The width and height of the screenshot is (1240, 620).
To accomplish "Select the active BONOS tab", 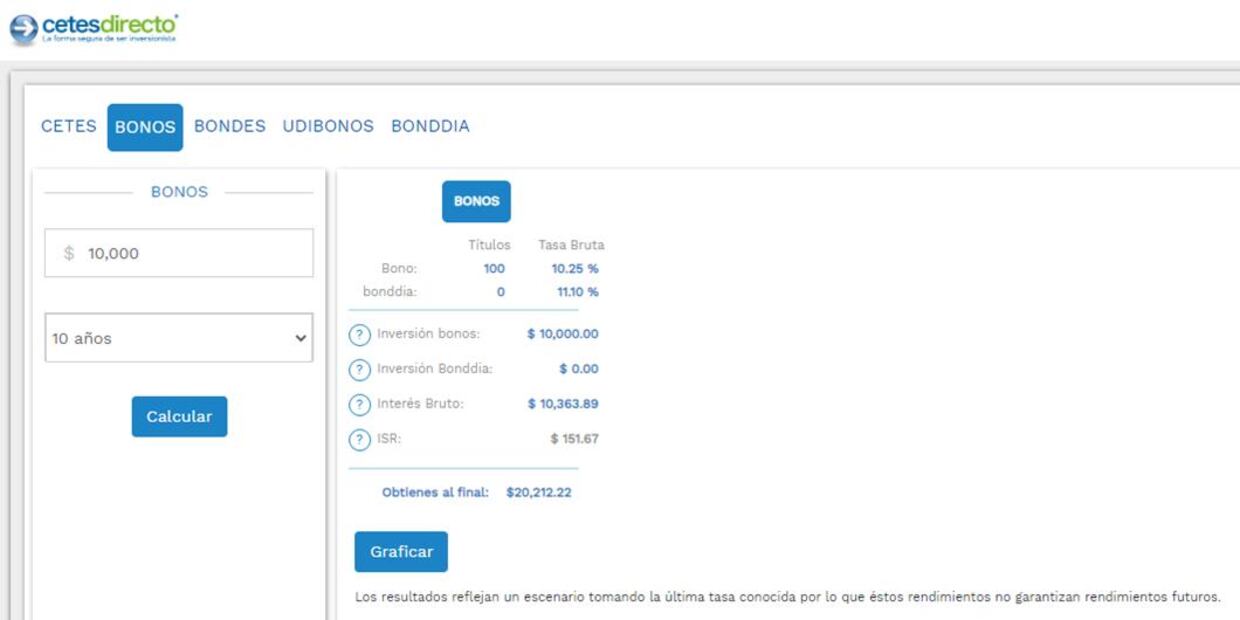I will pyautogui.click(x=145, y=128).
